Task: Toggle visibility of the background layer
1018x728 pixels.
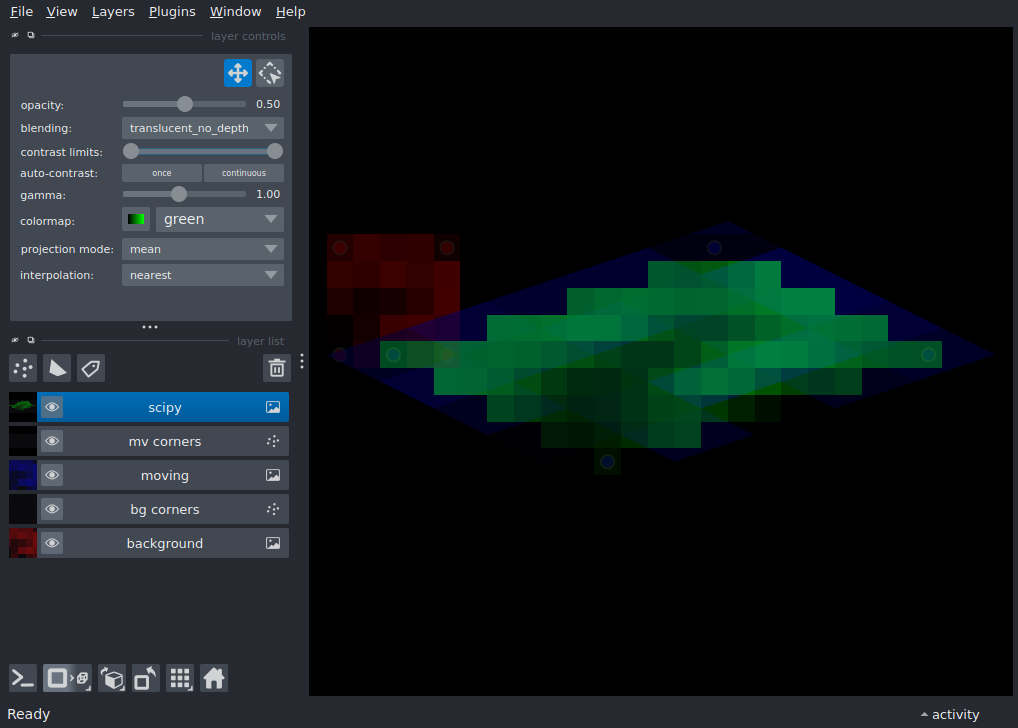Action: pyautogui.click(x=52, y=543)
